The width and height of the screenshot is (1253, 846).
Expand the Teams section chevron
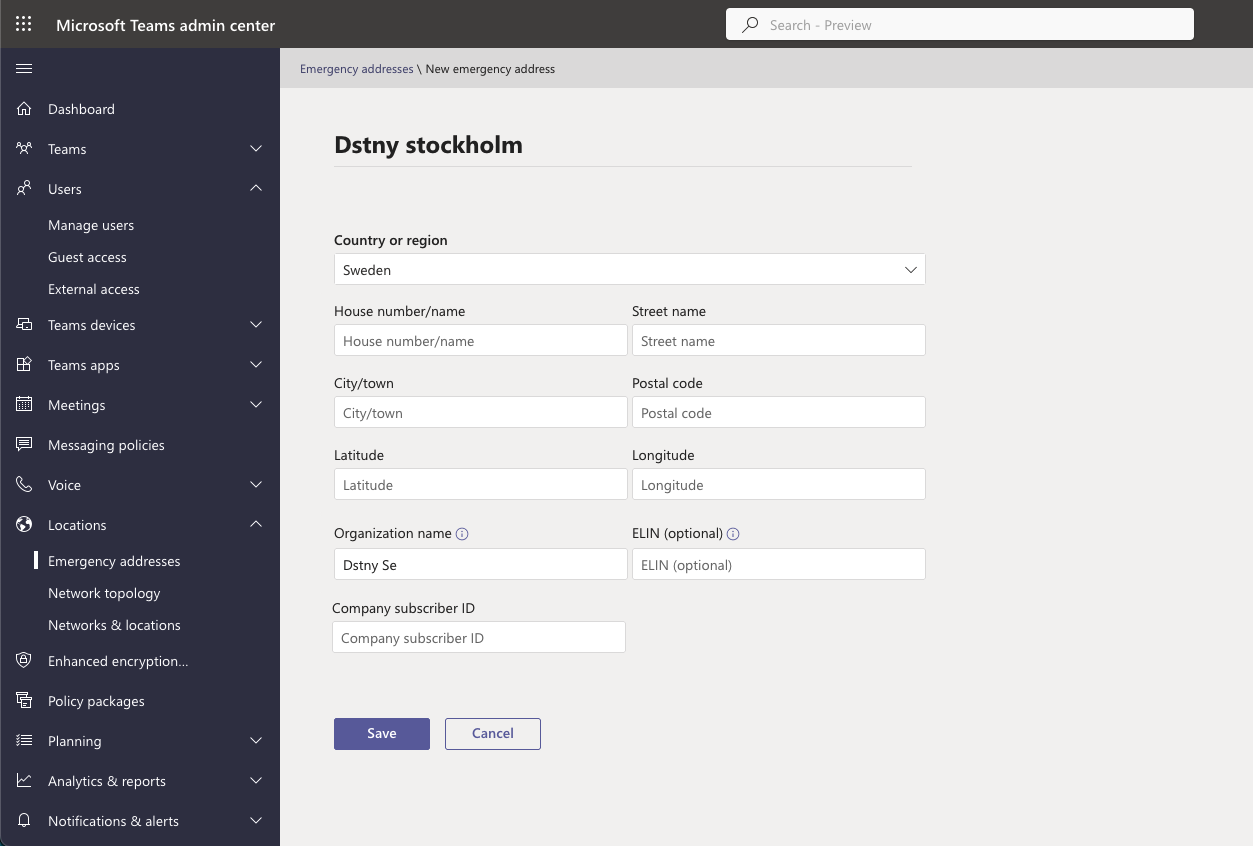tap(256, 149)
